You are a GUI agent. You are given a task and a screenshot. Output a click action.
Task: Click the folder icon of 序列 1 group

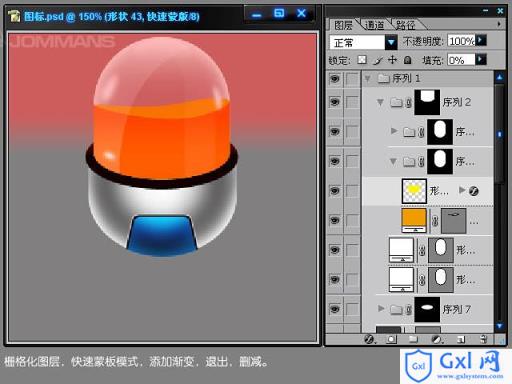[383, 79]
